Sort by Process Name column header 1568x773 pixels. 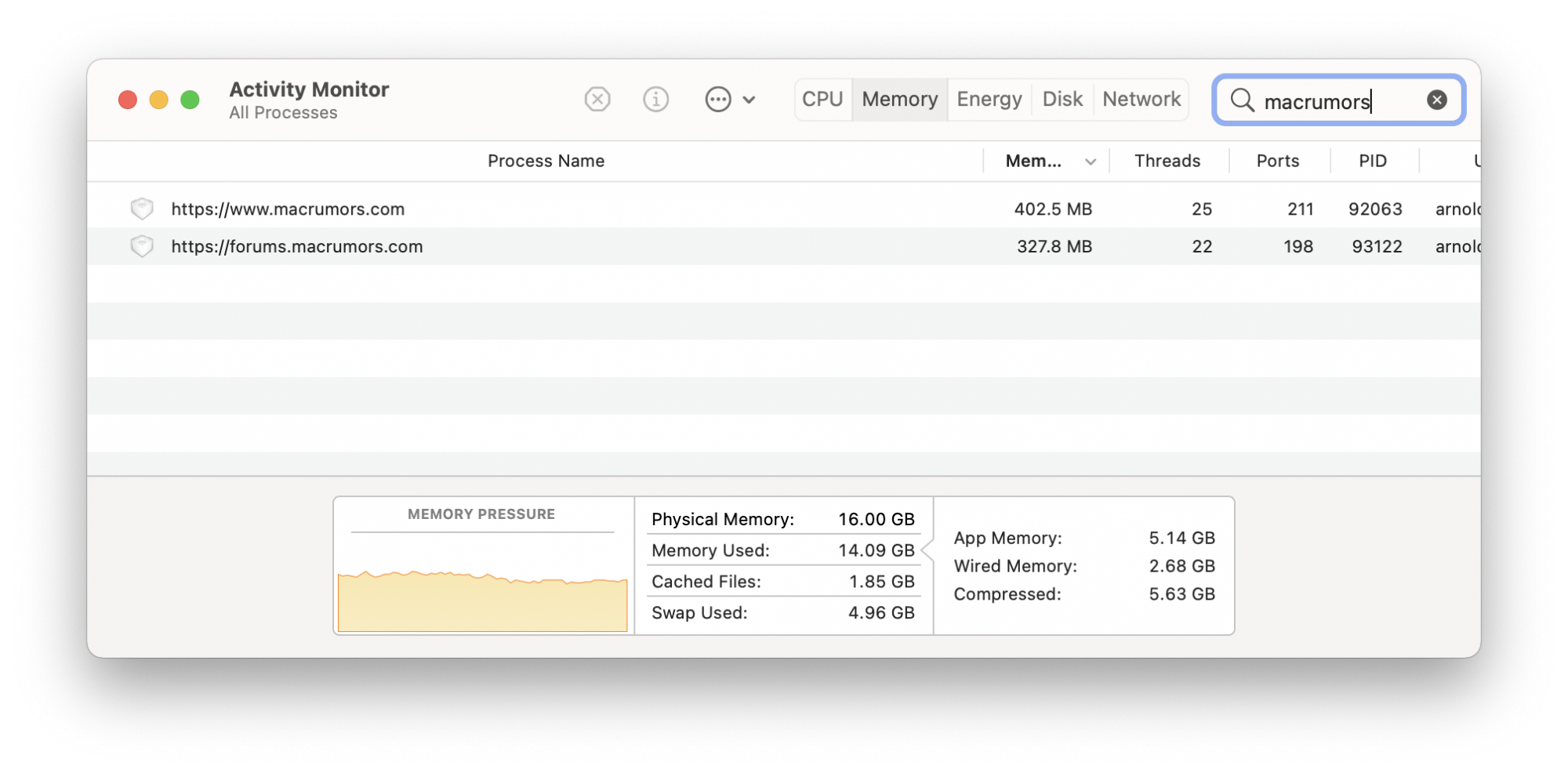pos(546,161)
